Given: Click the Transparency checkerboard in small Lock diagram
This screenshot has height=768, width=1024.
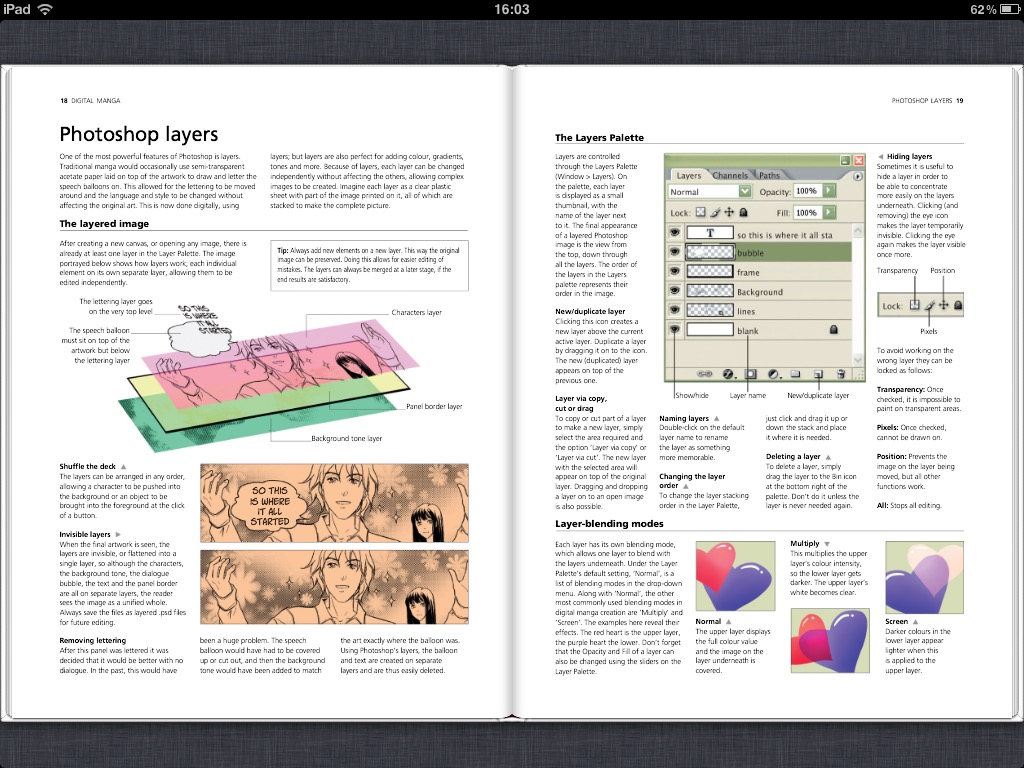Looking at the screenshot, I should pos(914,305).
